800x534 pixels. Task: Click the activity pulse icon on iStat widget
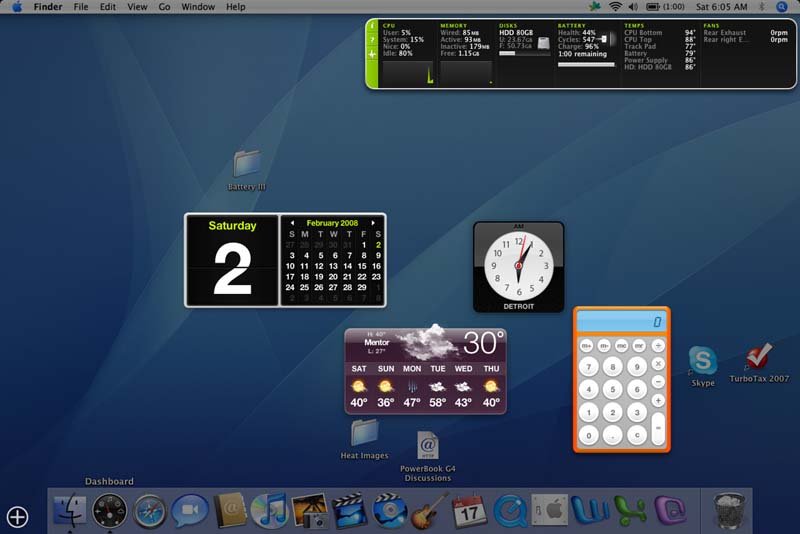tap(372, 54)
